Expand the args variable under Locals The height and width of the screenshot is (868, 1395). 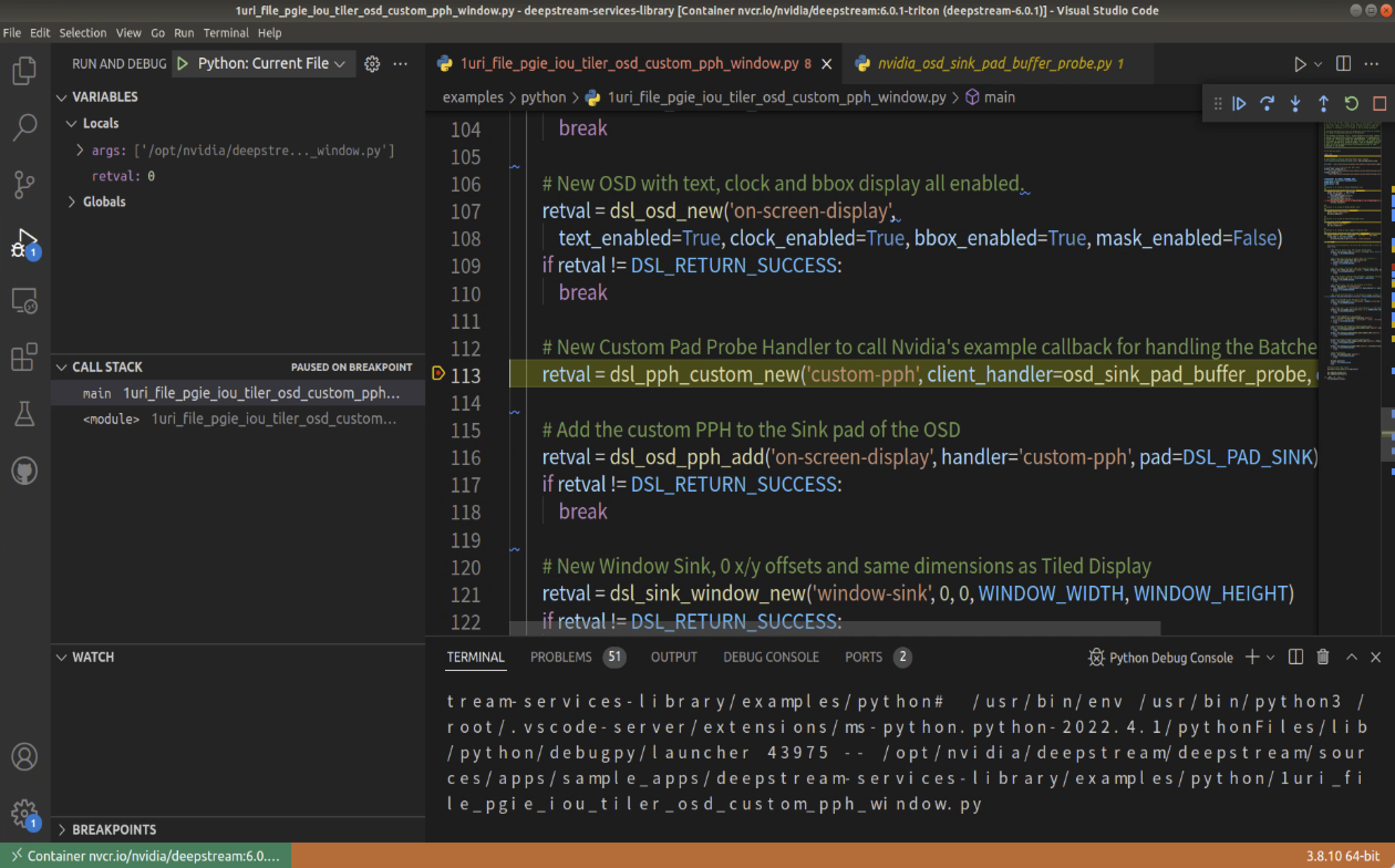pos(80,150)
